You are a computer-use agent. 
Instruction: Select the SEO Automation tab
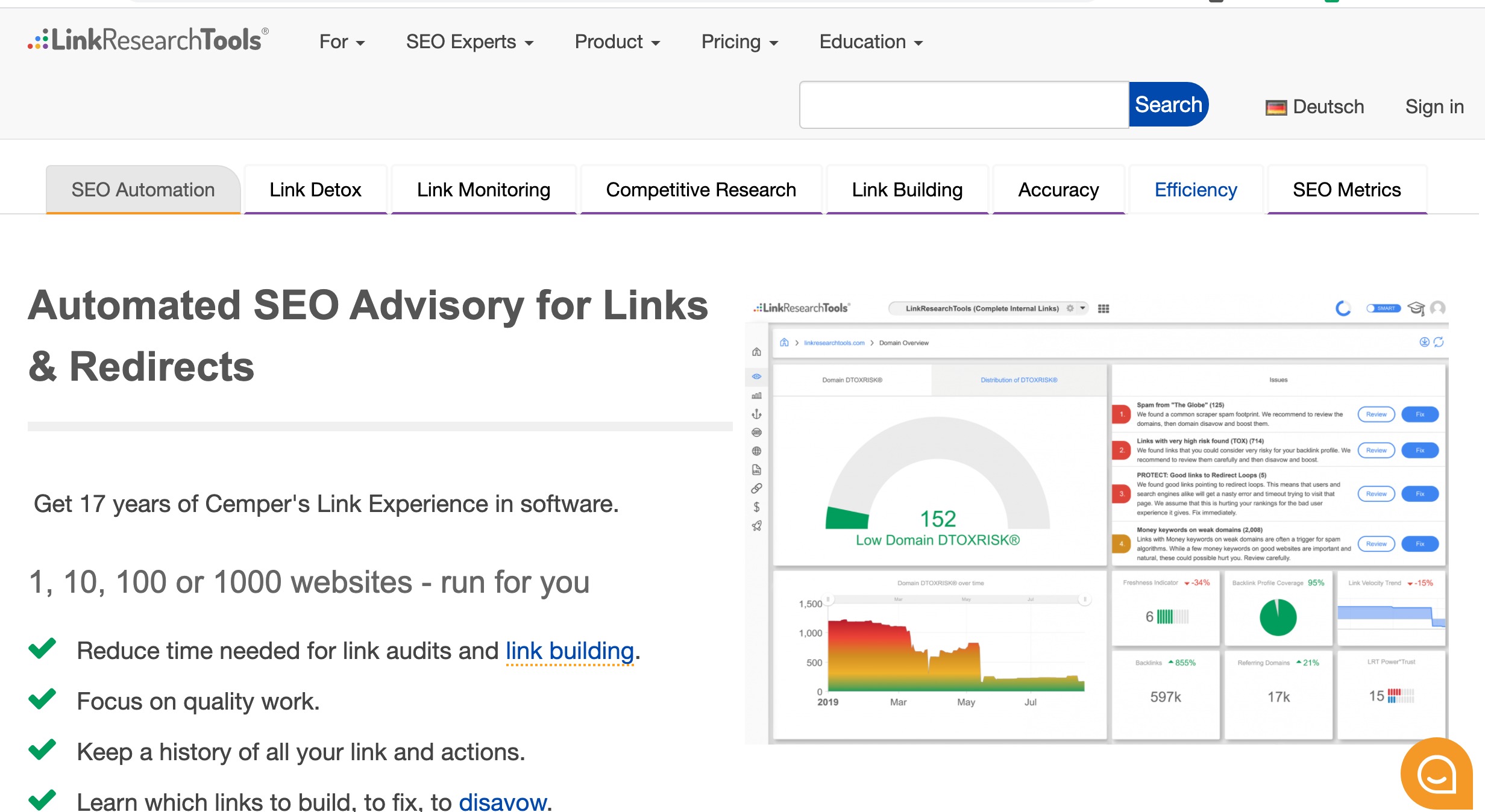[x=143, y=190]
